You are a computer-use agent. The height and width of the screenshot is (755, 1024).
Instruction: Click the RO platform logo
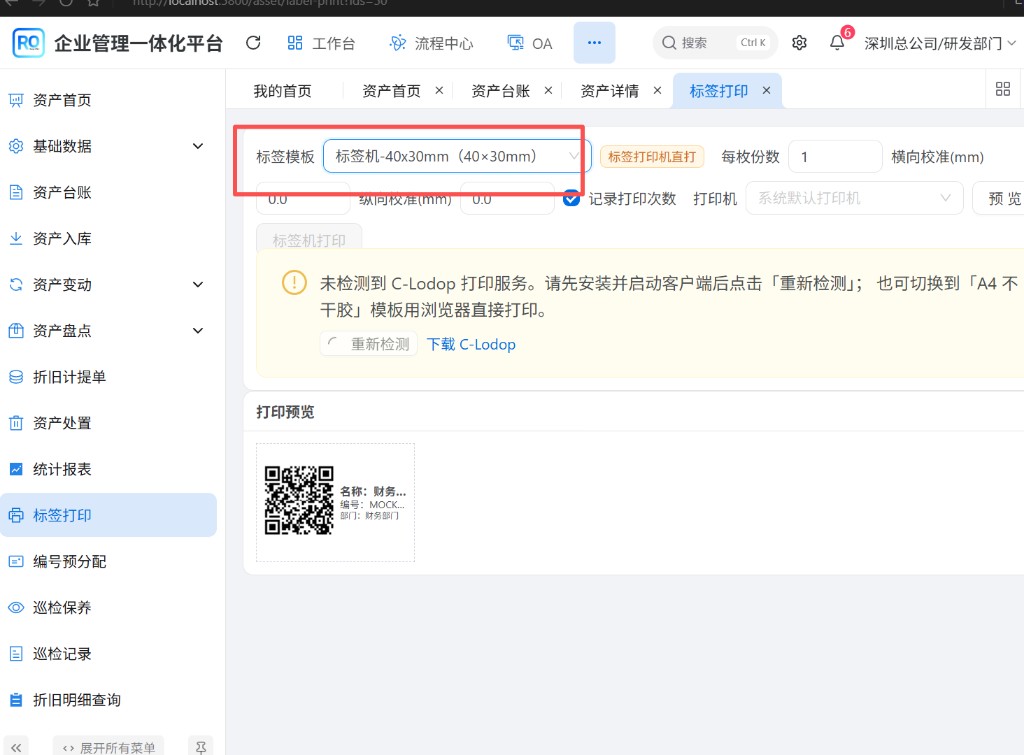click(x=29, y=43)
